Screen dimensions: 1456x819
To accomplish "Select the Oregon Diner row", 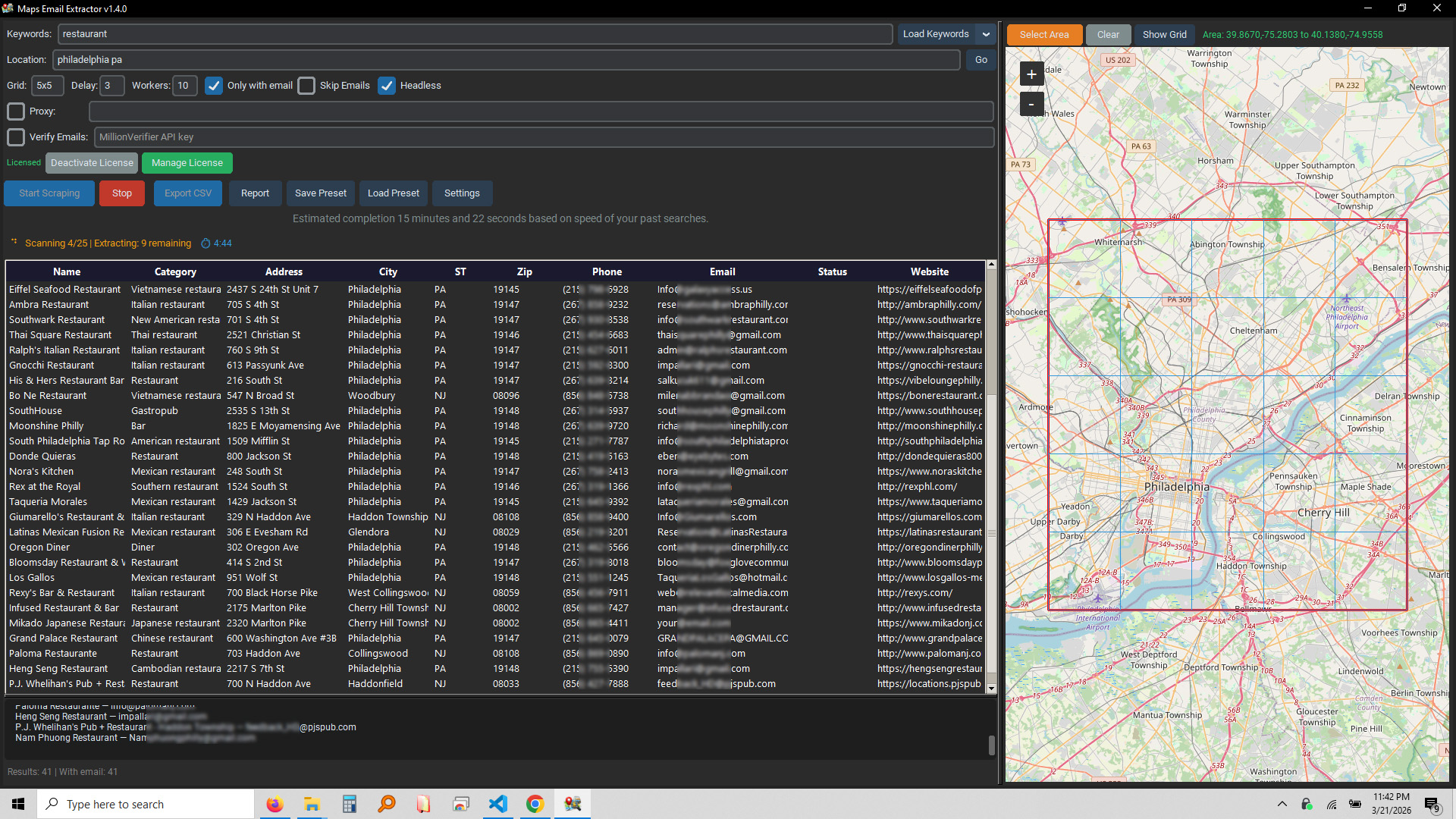I will (x=496, y=548).
